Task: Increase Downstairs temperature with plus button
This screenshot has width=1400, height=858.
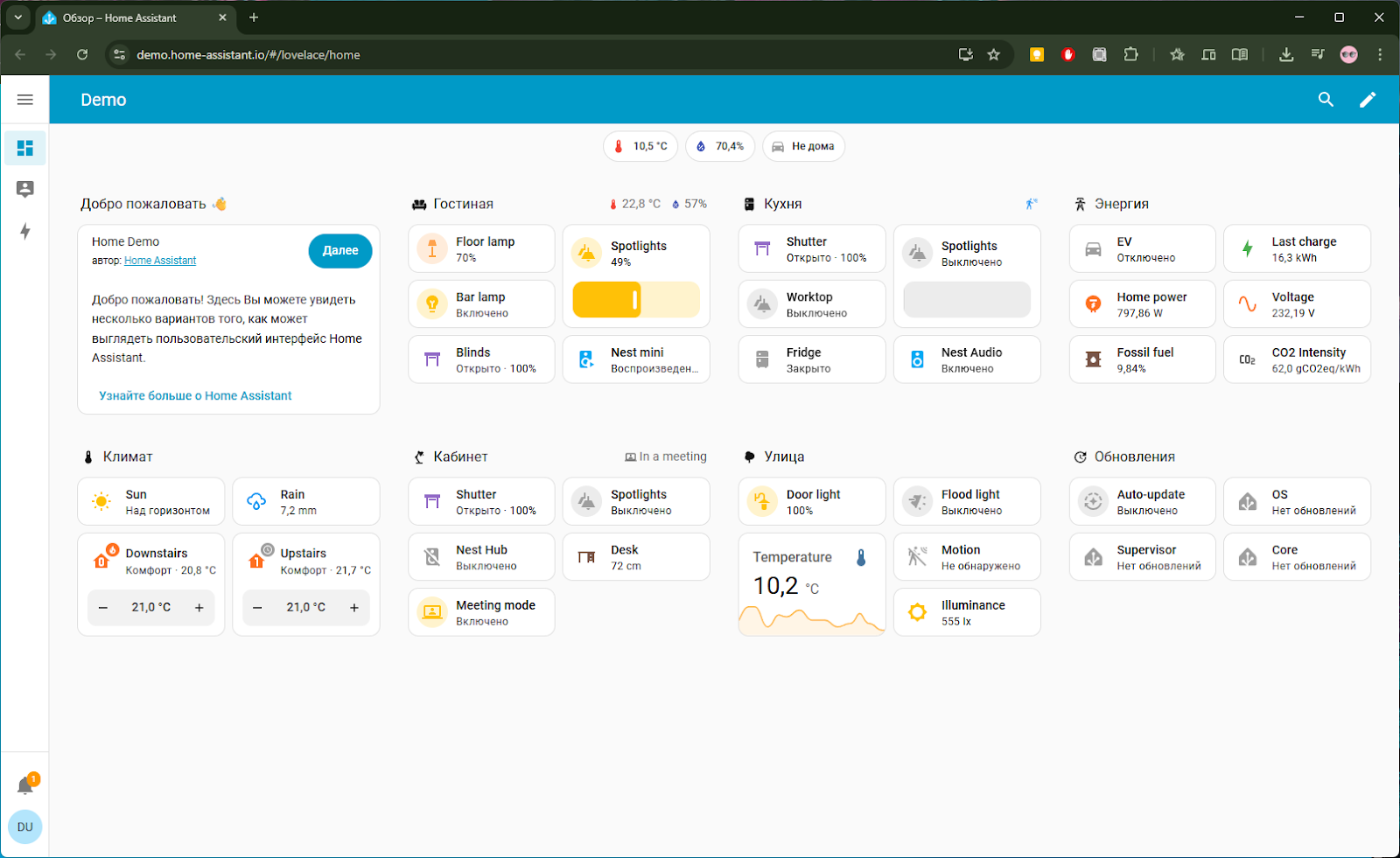Action: tap(199, 607)
